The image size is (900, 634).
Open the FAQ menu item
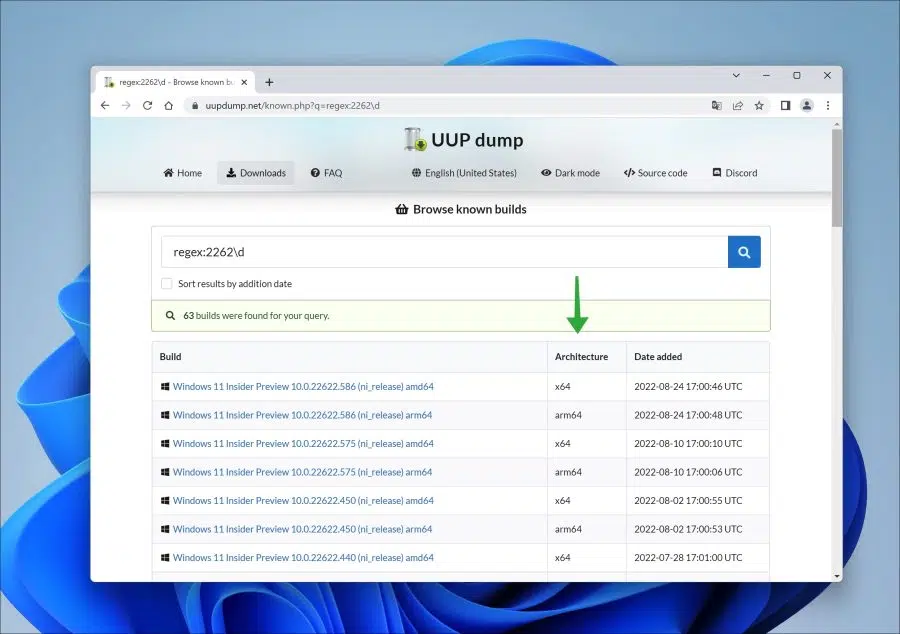[326, 173]
